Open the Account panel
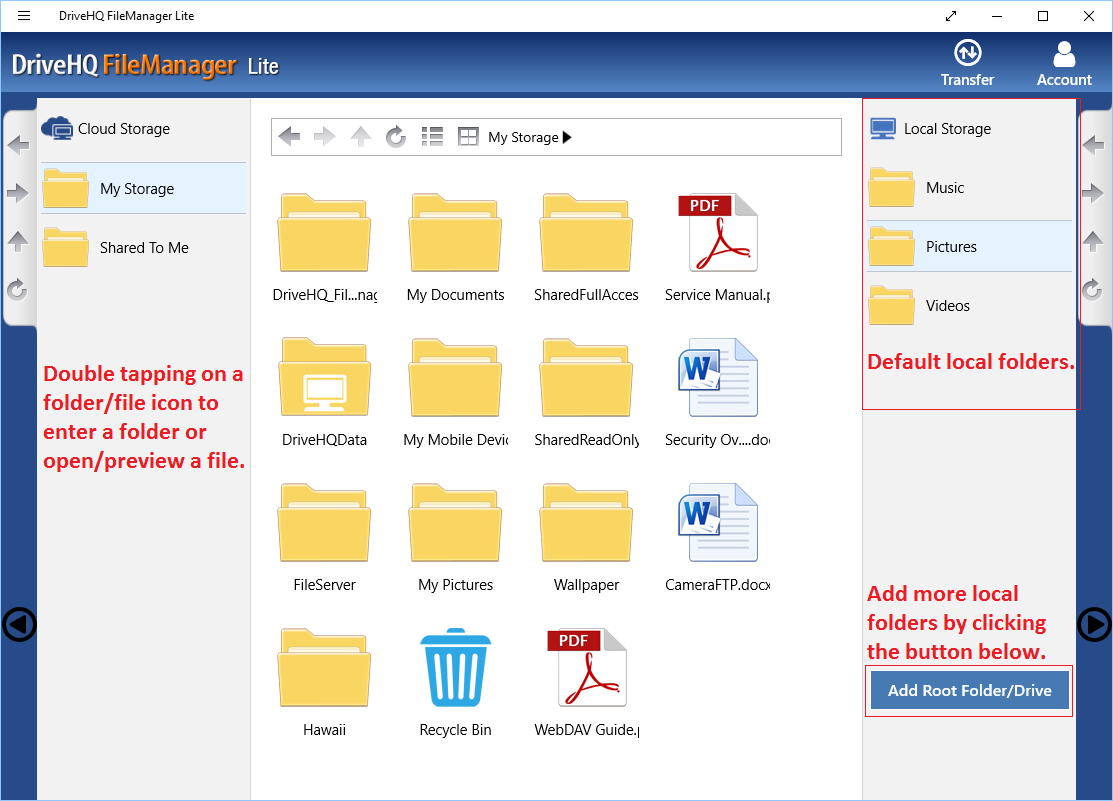Screen dimensions: 1113x801 coord(1063,62)
